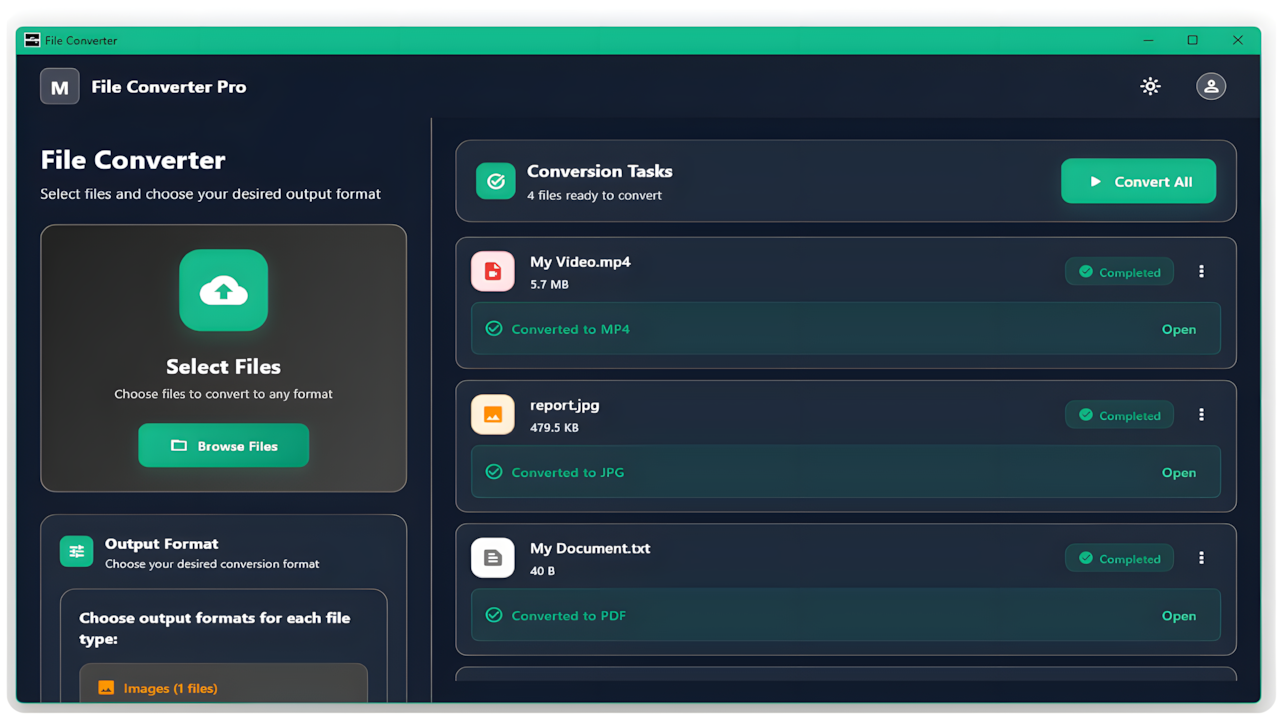Click the Browse Files button
This screenshot has width=1280, height=720.
click(x=223, y=445)
